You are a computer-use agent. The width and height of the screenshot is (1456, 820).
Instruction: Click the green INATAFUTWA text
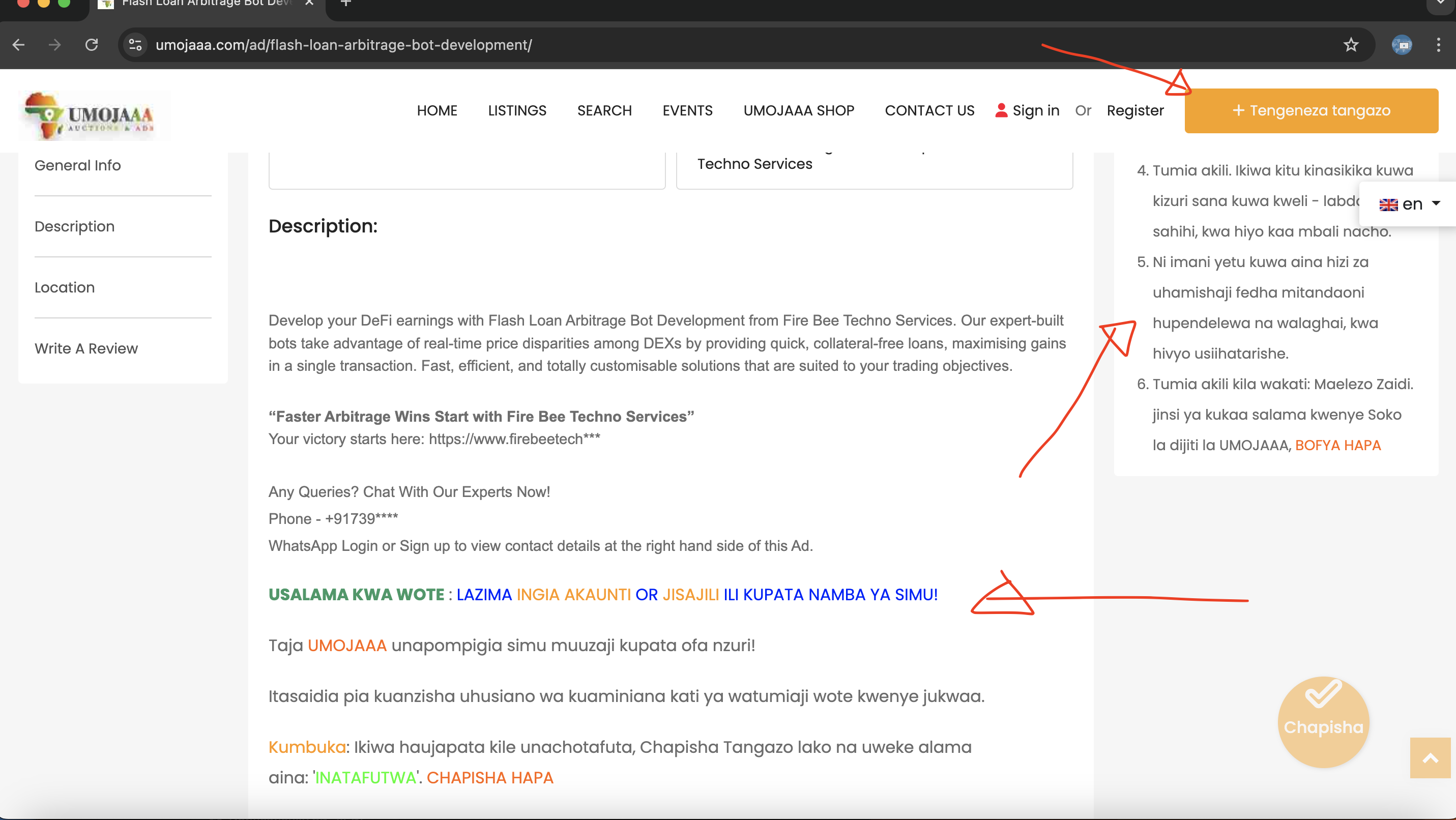point(366,778)
